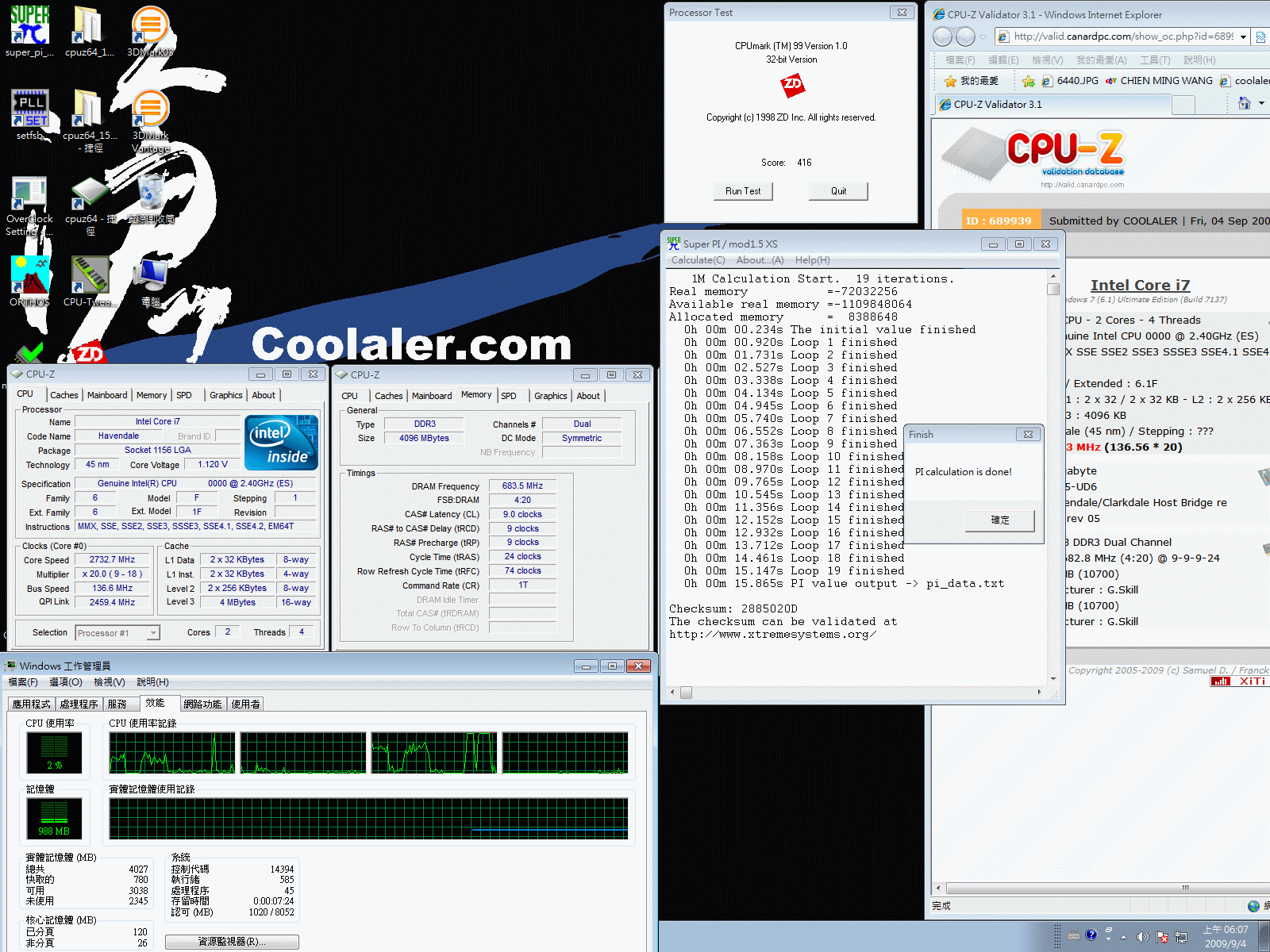This screenshot has width=1270, height=952.
Task: Open the Intel Core i7 link on the webpage
Action: point(1140,285)
